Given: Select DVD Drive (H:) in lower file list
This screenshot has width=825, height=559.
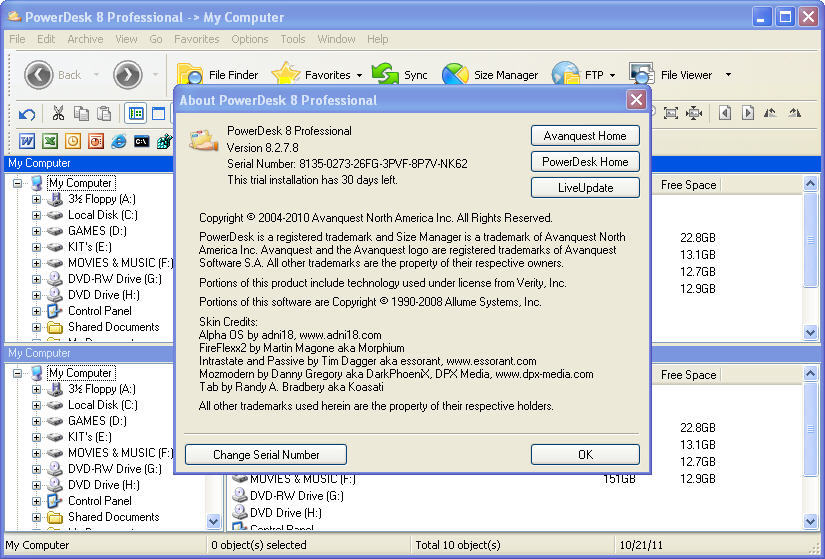Looking at the screenshot, I should pyautogui.click(x=286, y=513).
